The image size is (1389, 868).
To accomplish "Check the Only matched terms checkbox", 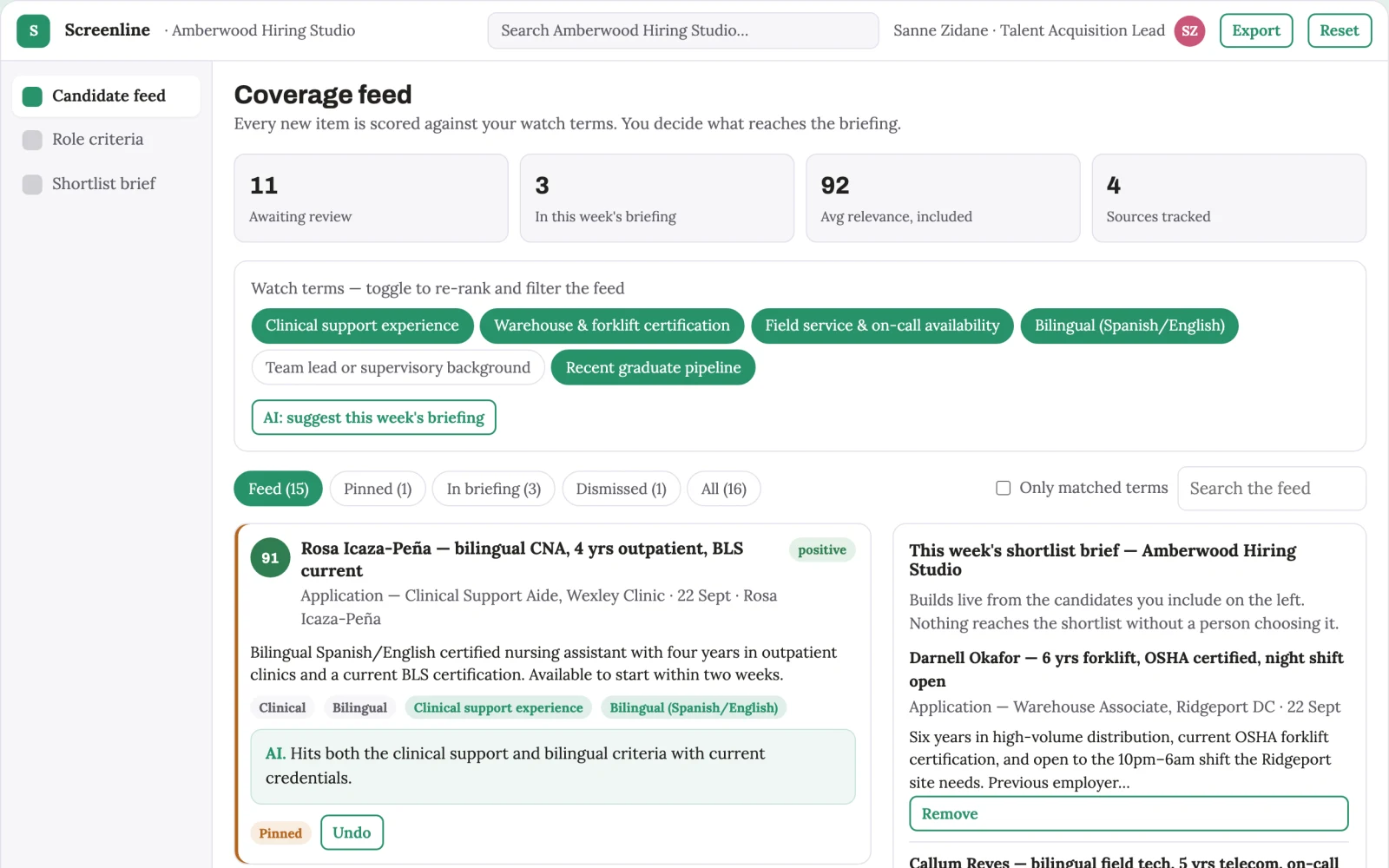I will 1003,488.
